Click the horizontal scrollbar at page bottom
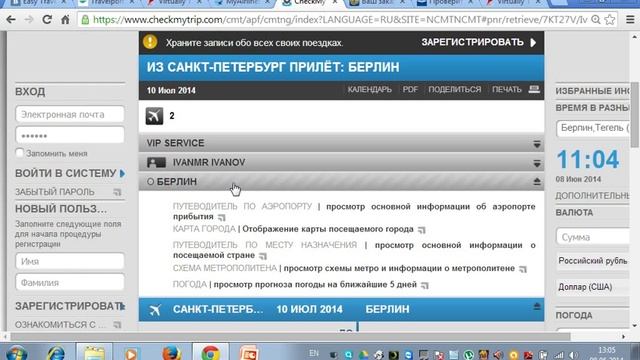 click(290, 337)
